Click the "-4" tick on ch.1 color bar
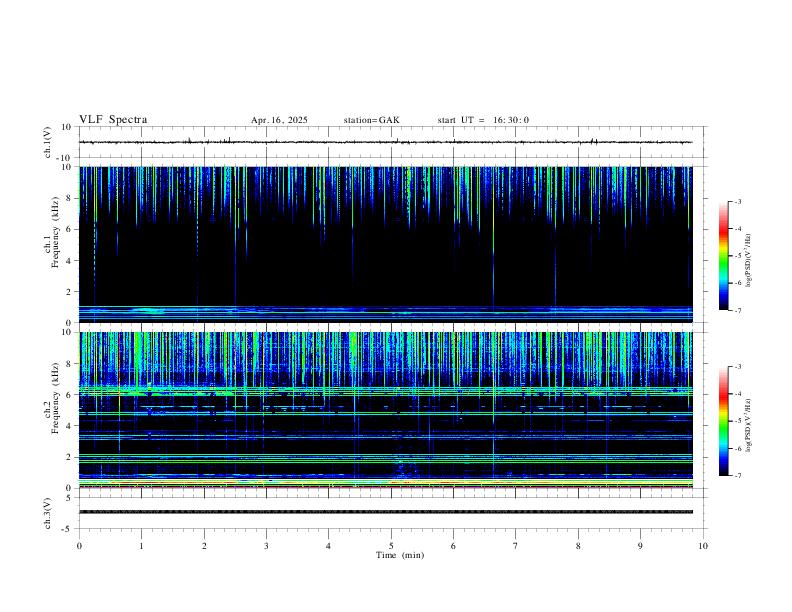This screenshot has width=792, height=612. point(738,229)
